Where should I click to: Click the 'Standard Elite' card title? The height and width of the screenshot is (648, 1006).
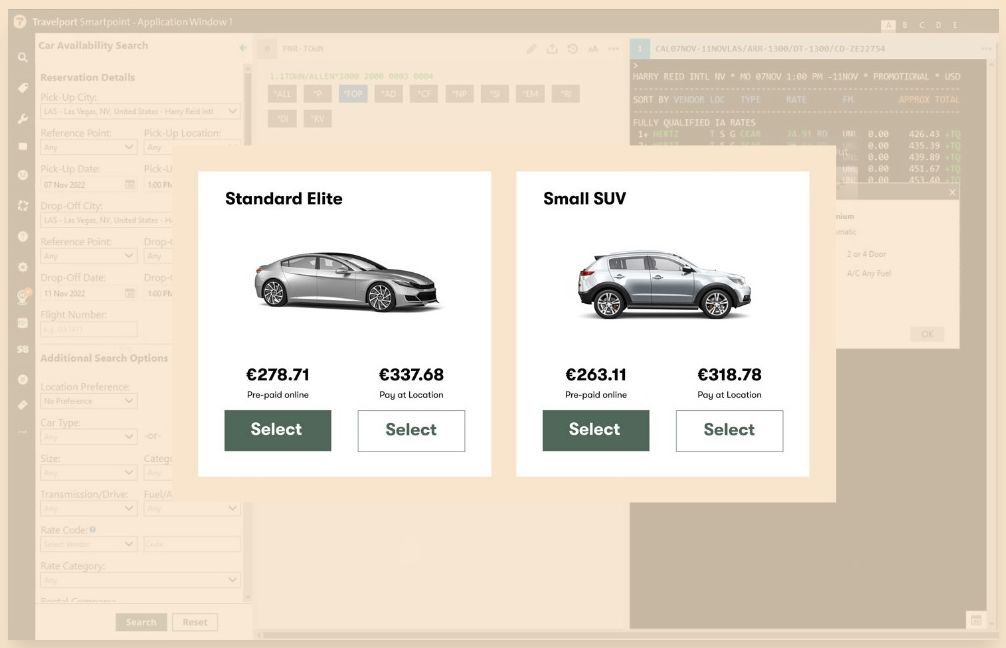284,199
